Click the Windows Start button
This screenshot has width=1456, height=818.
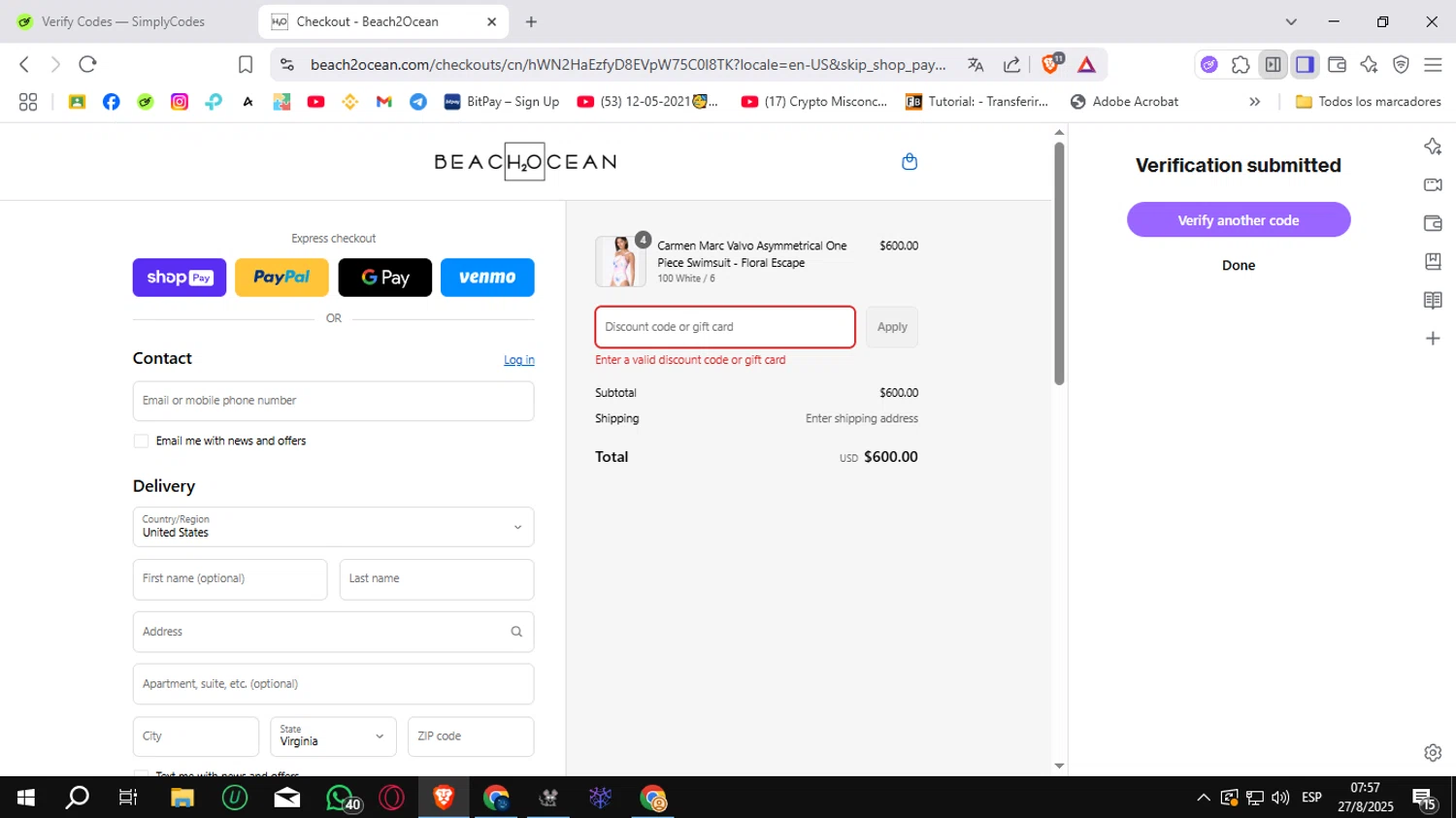coord(26,798)
